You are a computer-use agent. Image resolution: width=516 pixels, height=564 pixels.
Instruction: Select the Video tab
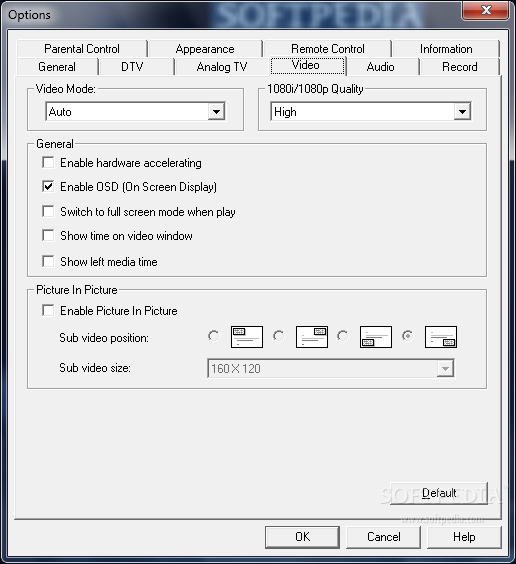(307, 65)
